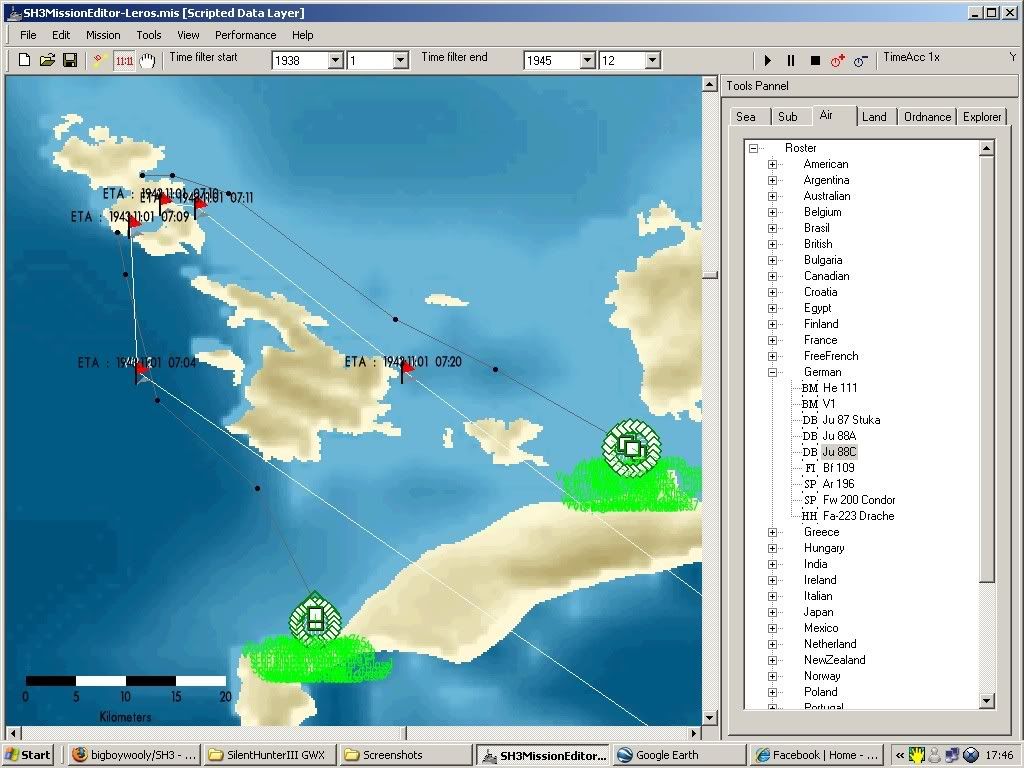Viewport: 1024px width, 768px height.
Task: Open time filter end month dropdown
Action: [x=652, y=61]
